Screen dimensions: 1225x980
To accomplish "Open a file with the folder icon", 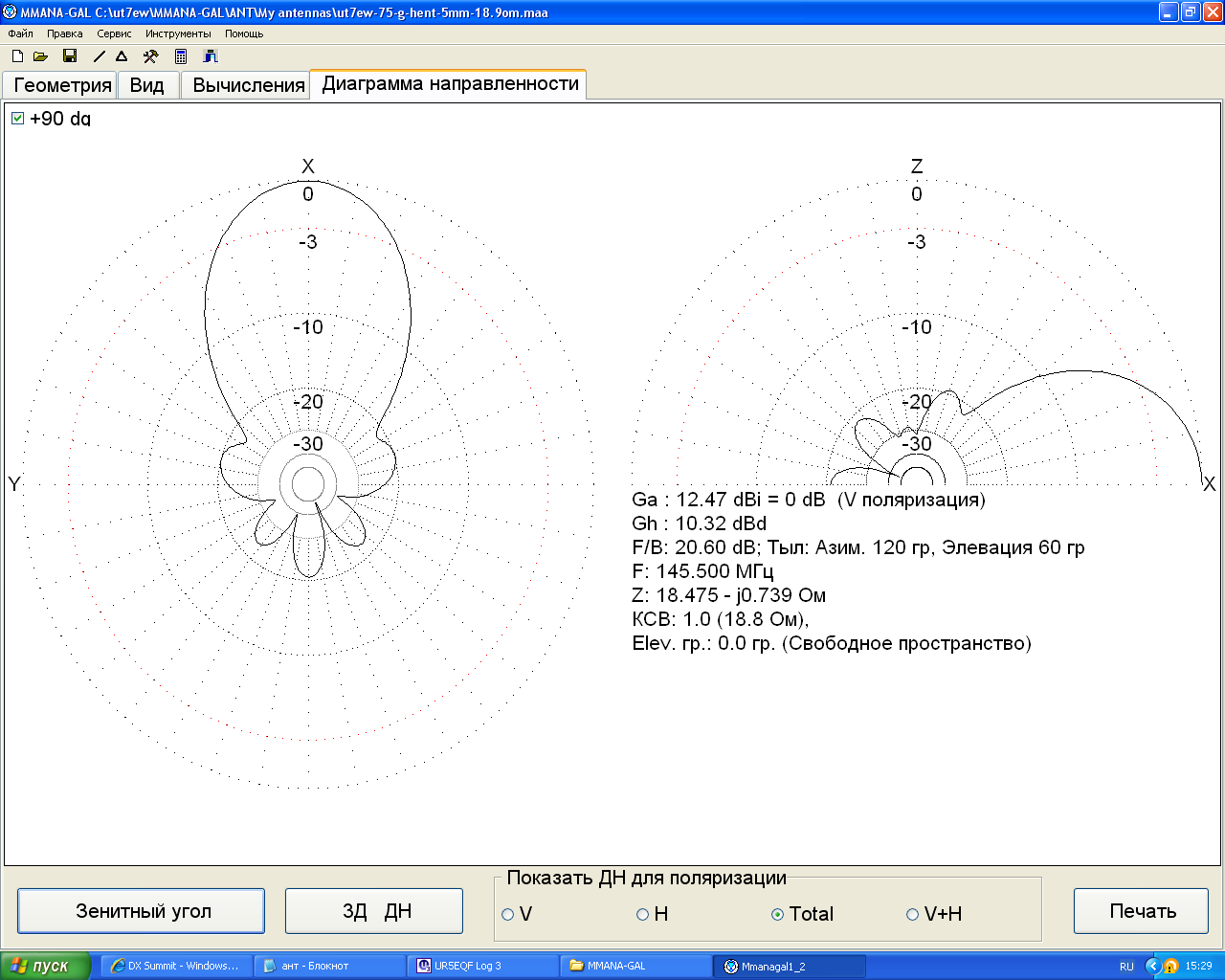I will click(40, 56).
